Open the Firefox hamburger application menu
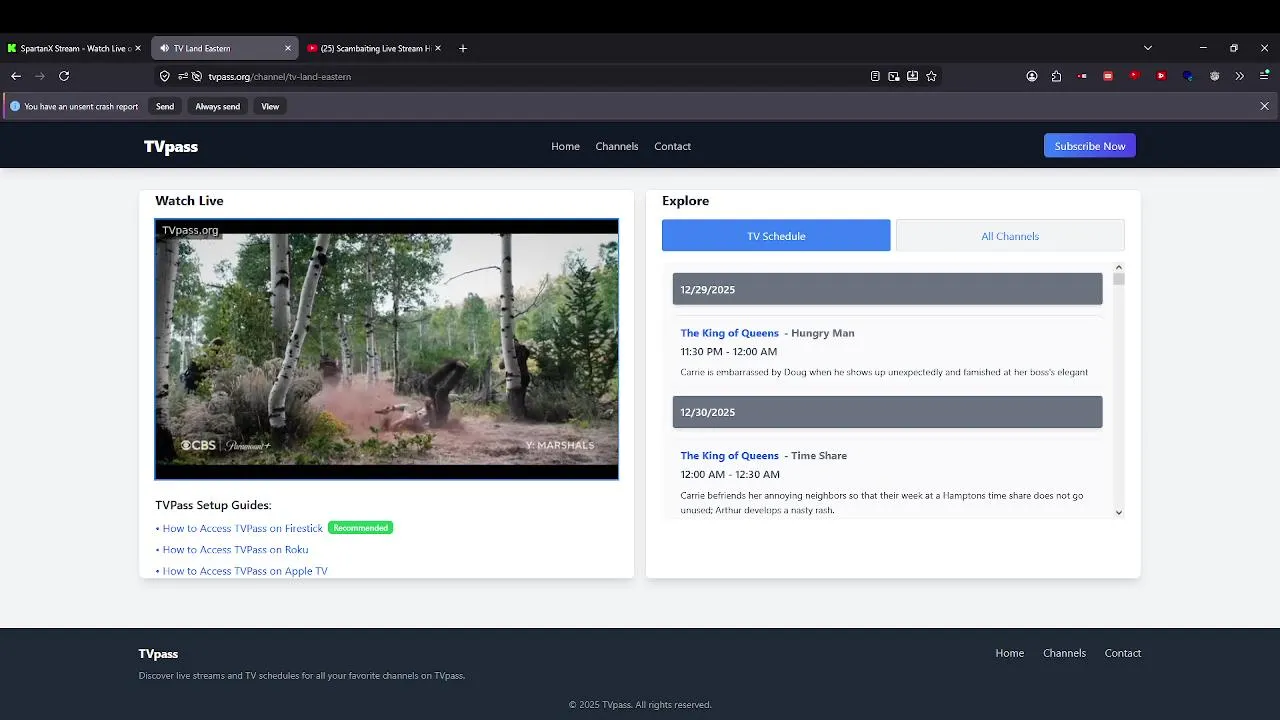Viewport: 1280px width, 720px height. point(1264,76)
